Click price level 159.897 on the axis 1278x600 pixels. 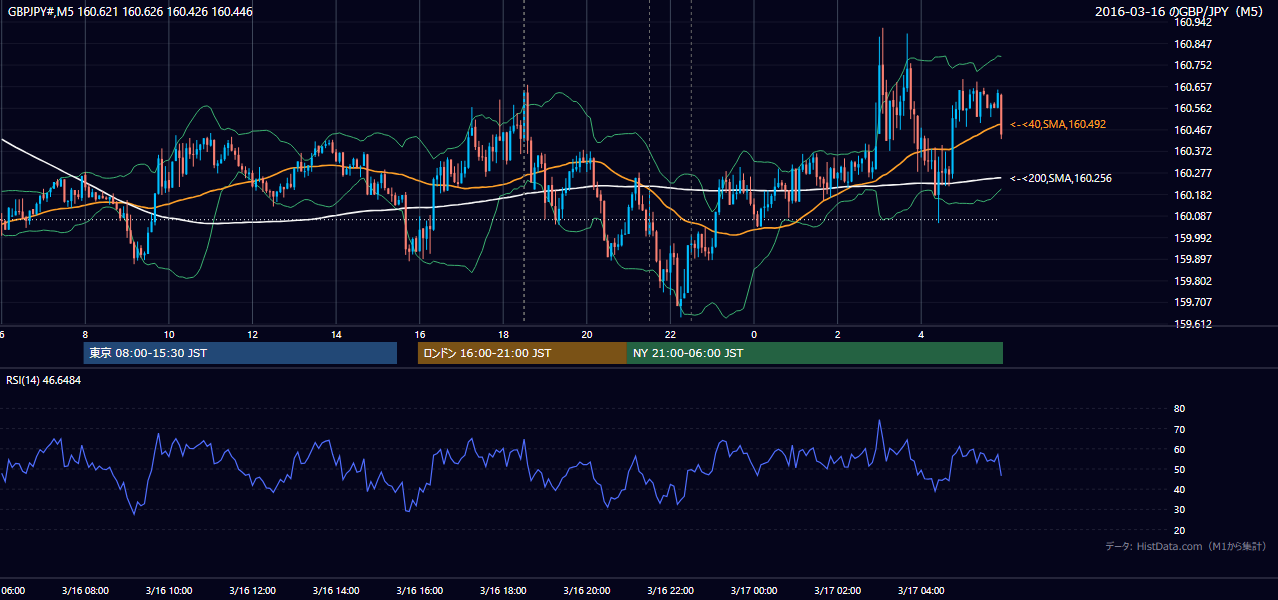(1193, 259)
